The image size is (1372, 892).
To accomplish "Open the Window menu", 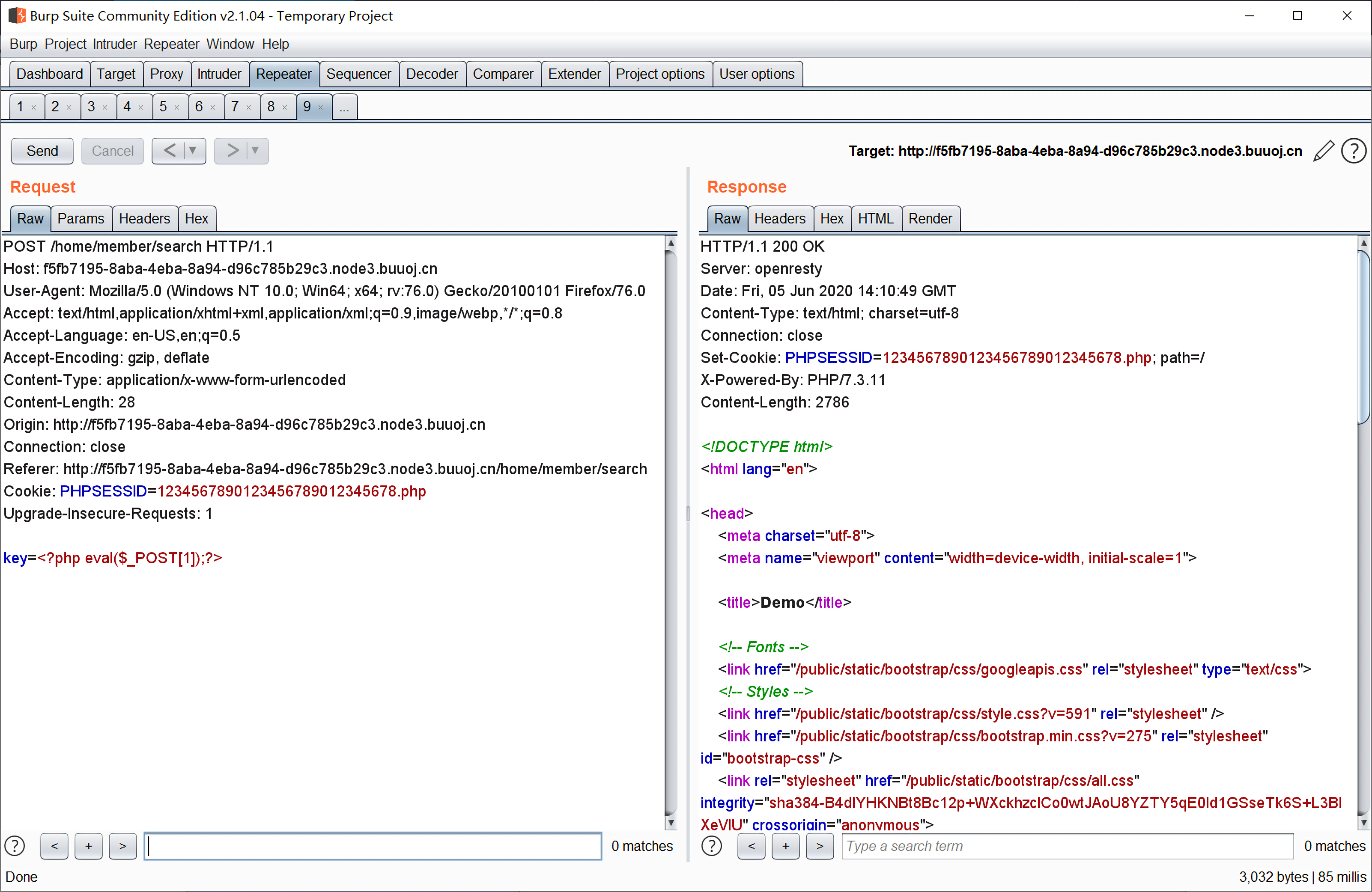I will (230, 44).
